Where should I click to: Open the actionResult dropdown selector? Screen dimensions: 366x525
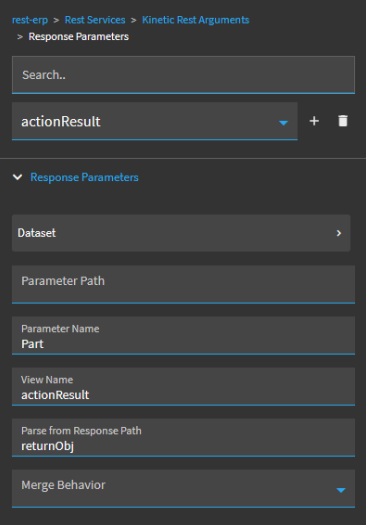[x=155, y=121]
